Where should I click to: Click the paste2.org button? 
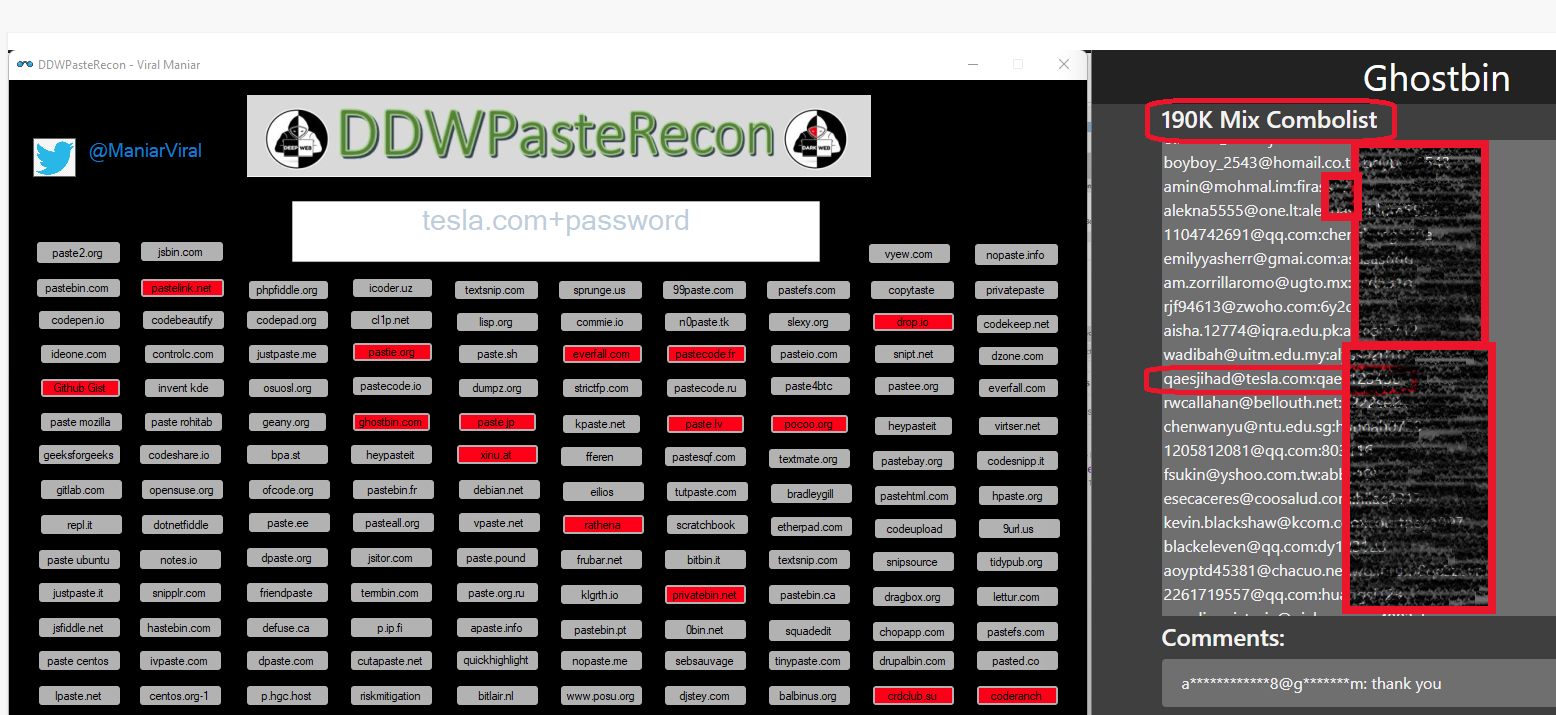point(77,252)
